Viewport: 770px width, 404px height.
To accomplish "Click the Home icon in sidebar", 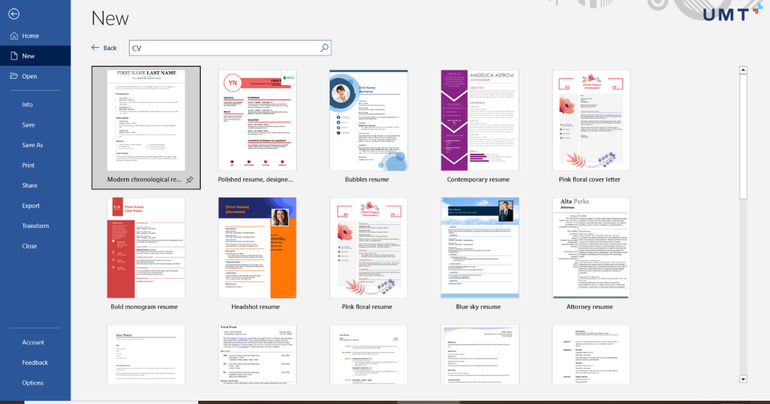I will coord(14,36).
